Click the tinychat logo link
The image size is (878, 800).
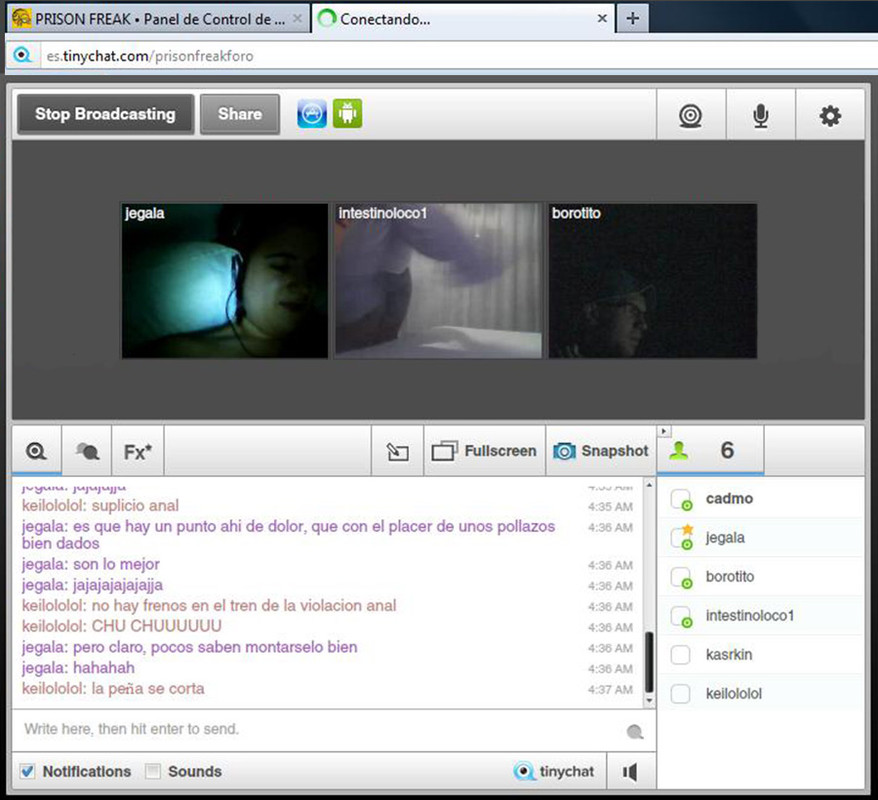554,771
